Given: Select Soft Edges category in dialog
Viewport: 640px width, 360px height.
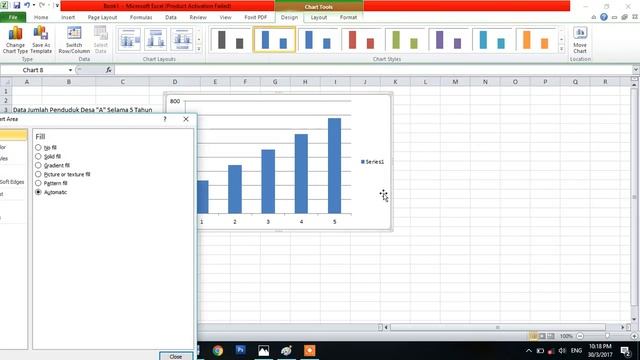Looking at the screenshot, I should tap(12, 182).
